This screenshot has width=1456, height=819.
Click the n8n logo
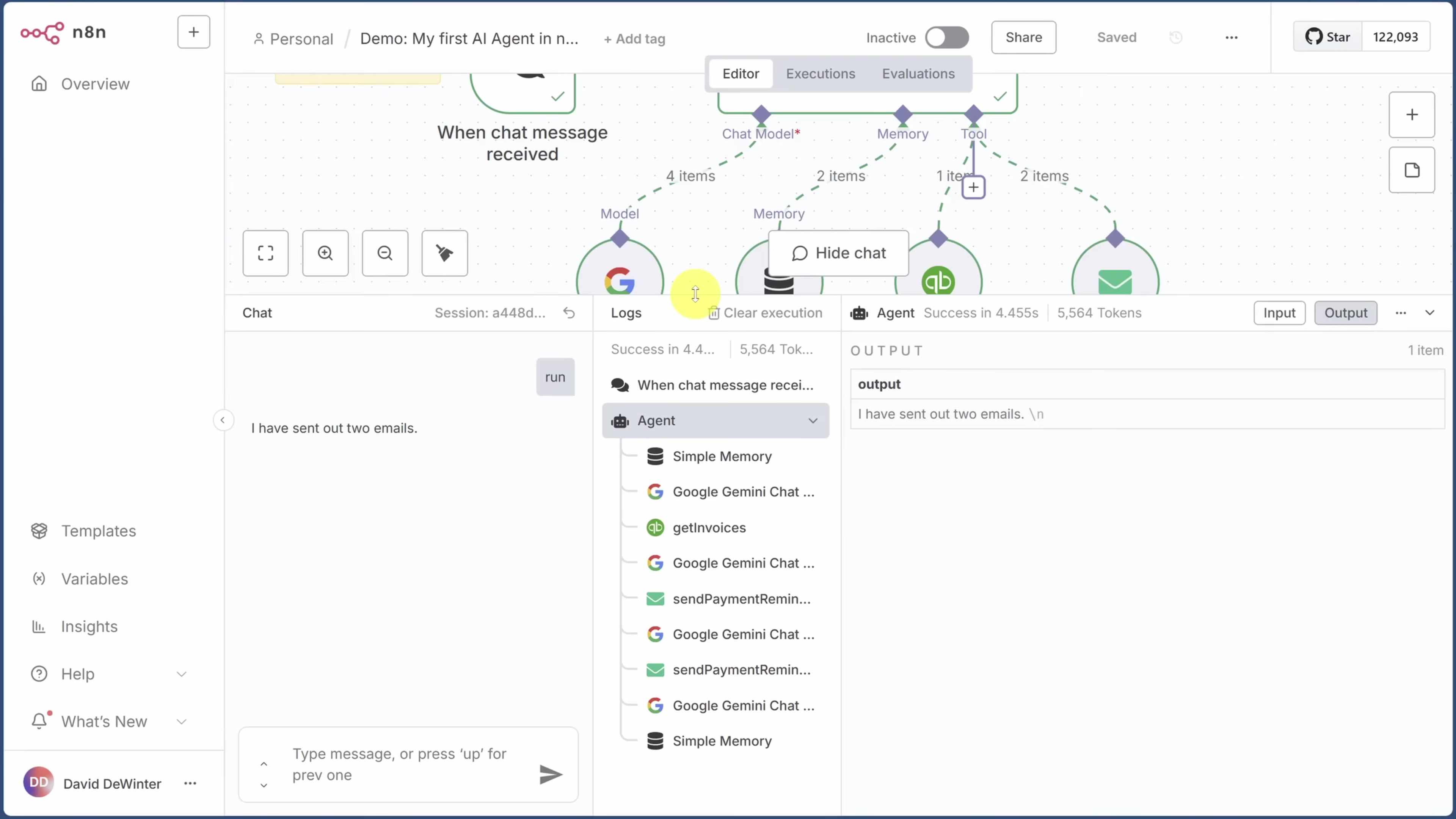pos(63,32)
